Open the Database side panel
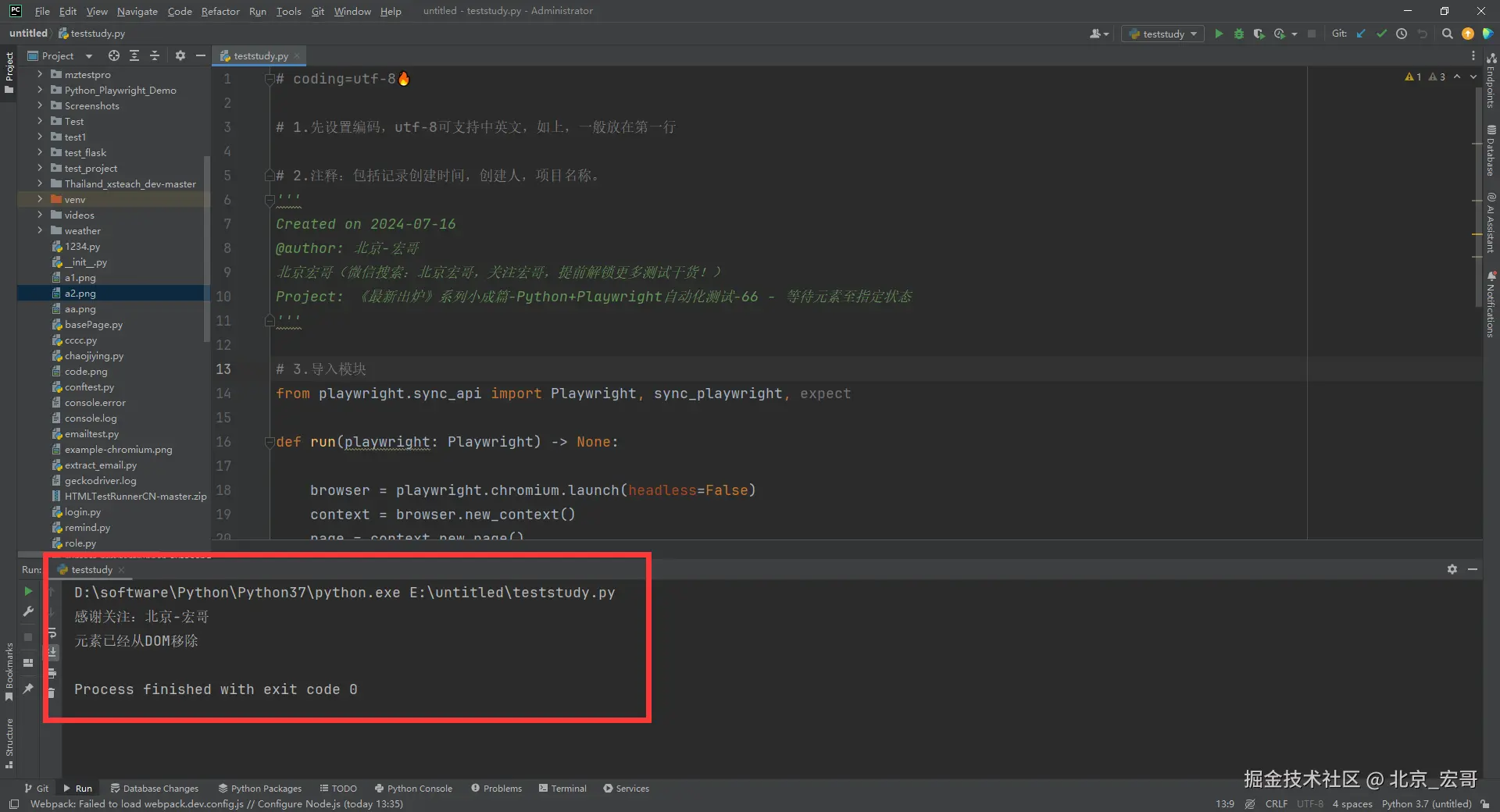 [1491, 150]
